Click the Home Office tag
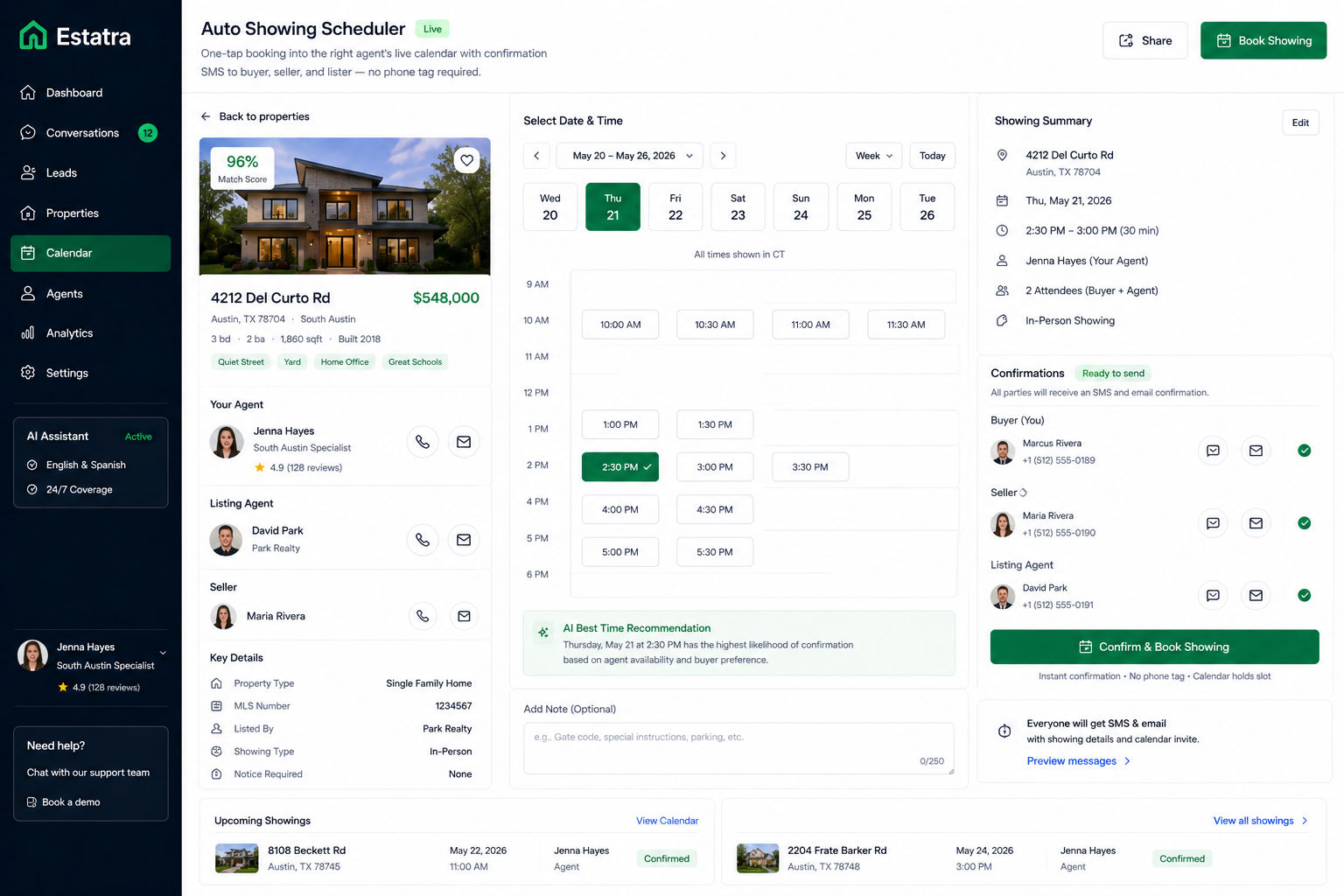This screenshot has width=1344, height=896. (345, 362)
